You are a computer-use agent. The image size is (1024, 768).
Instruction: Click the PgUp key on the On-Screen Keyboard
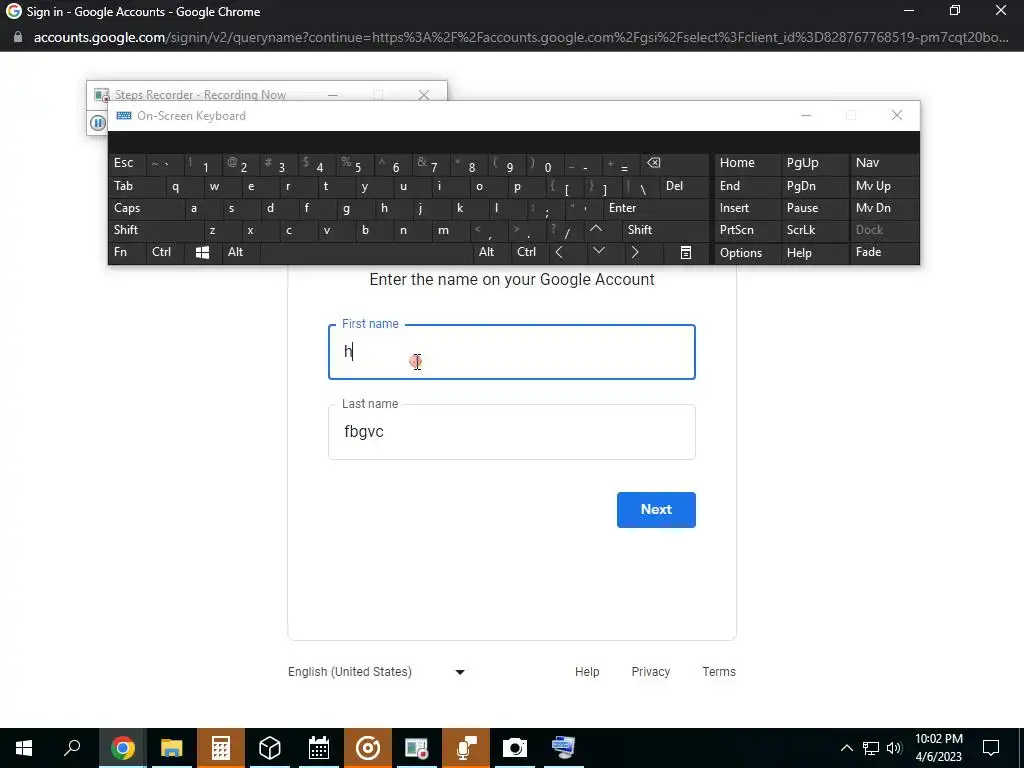[x=814, y=163]
